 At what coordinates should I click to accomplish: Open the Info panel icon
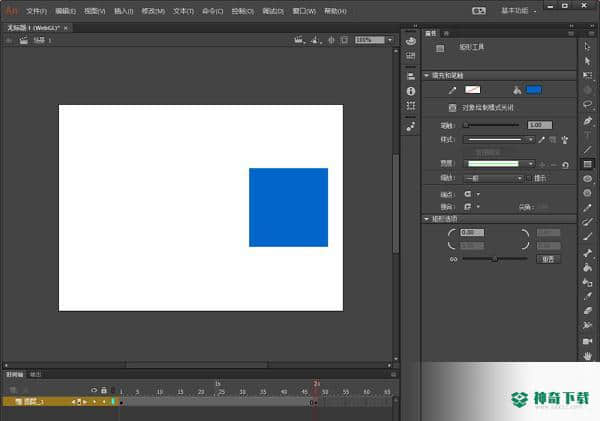point(411,91)
